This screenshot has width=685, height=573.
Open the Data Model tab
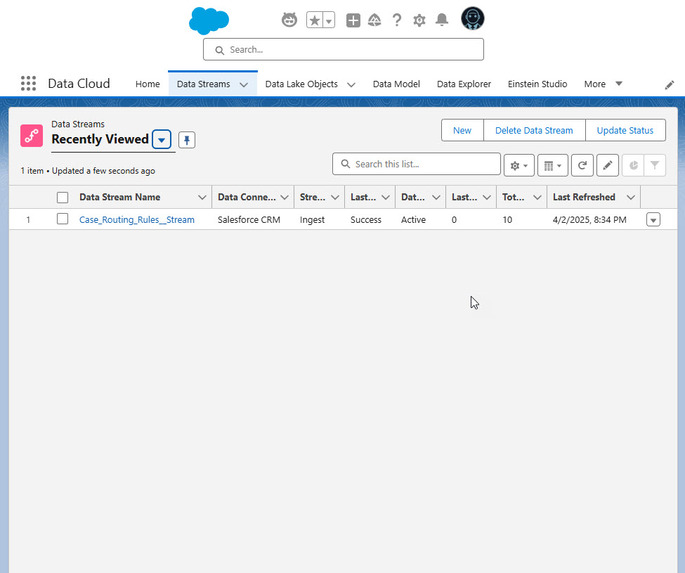tap(397, 84)
